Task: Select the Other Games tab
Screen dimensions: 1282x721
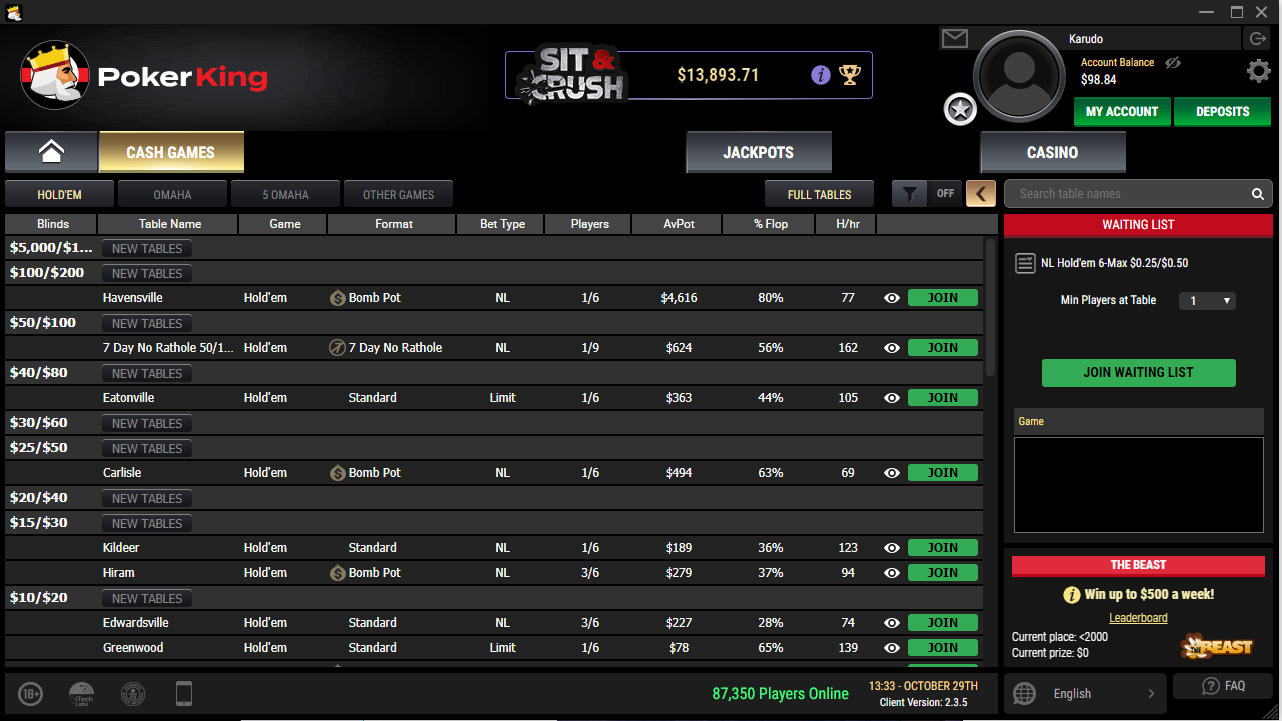Action: pyautogui.click(x=398, y=194)
